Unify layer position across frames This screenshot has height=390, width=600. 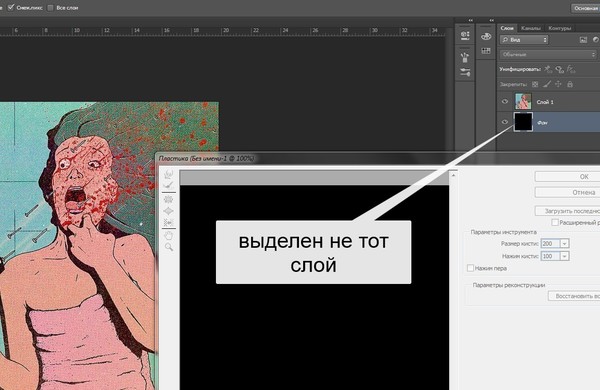[x=548, y=69]
